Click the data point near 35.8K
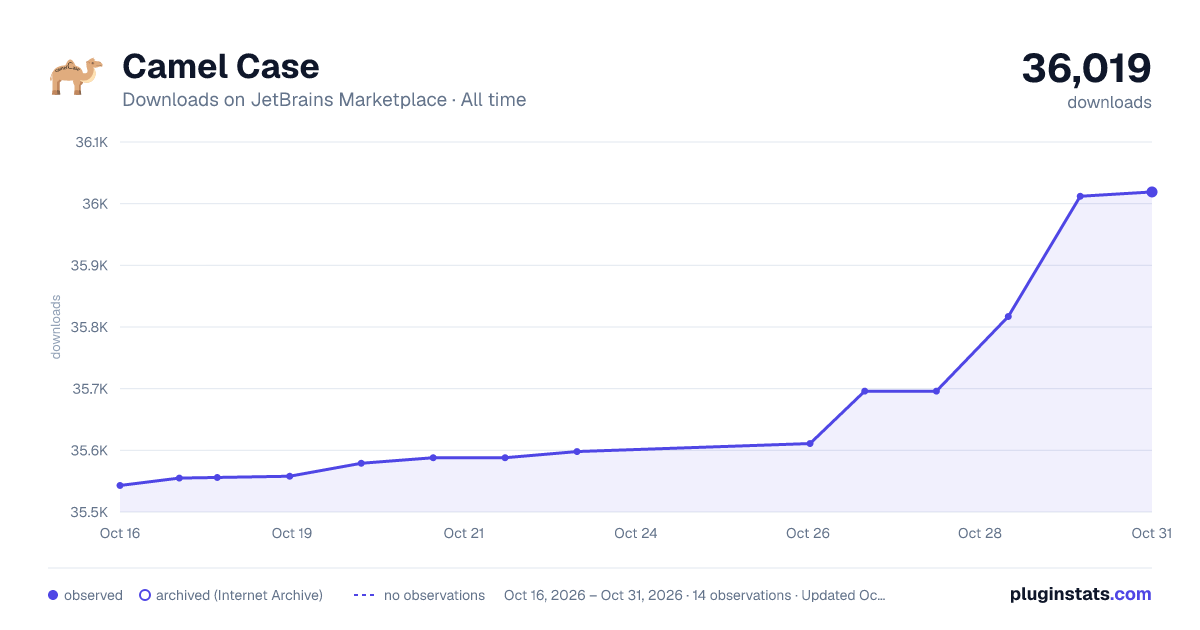The height and width of the screenshot is (630, 1200). [x=1008, y=317]
